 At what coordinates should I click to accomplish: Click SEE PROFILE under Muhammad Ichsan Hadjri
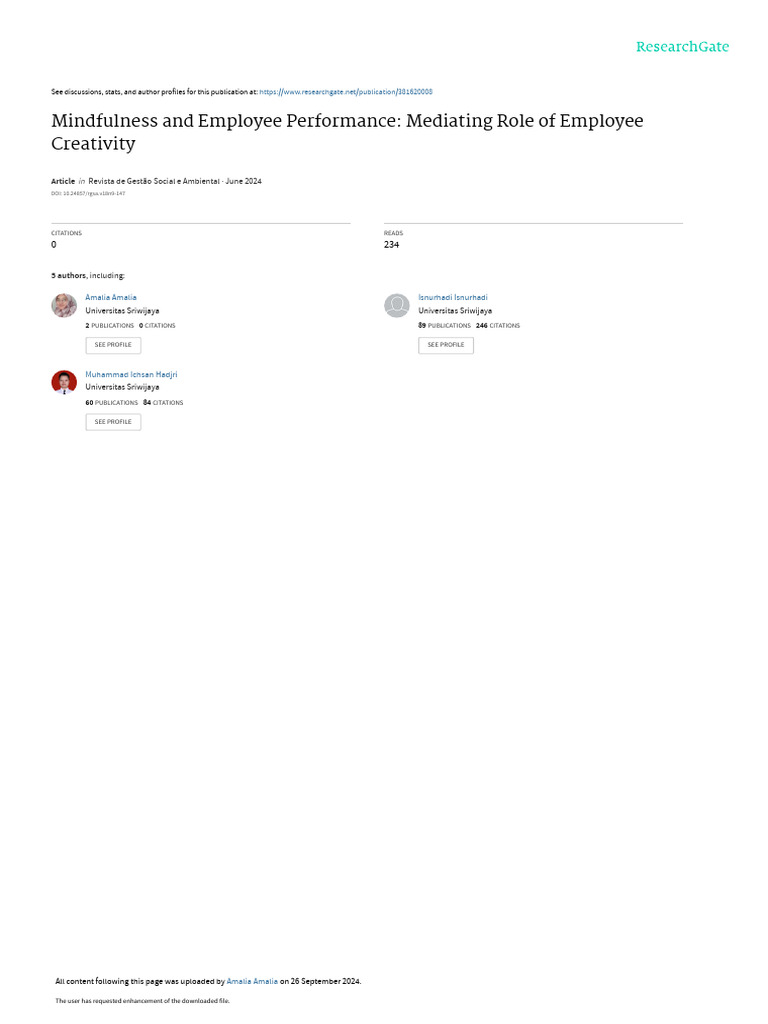click(x=113, y=422)
